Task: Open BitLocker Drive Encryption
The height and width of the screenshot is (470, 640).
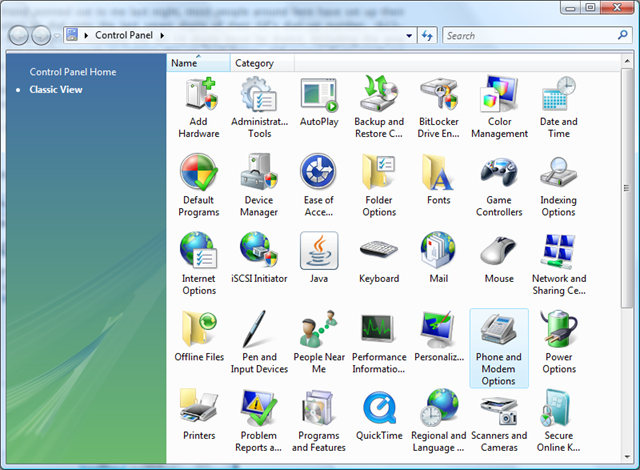Action: 439,107
